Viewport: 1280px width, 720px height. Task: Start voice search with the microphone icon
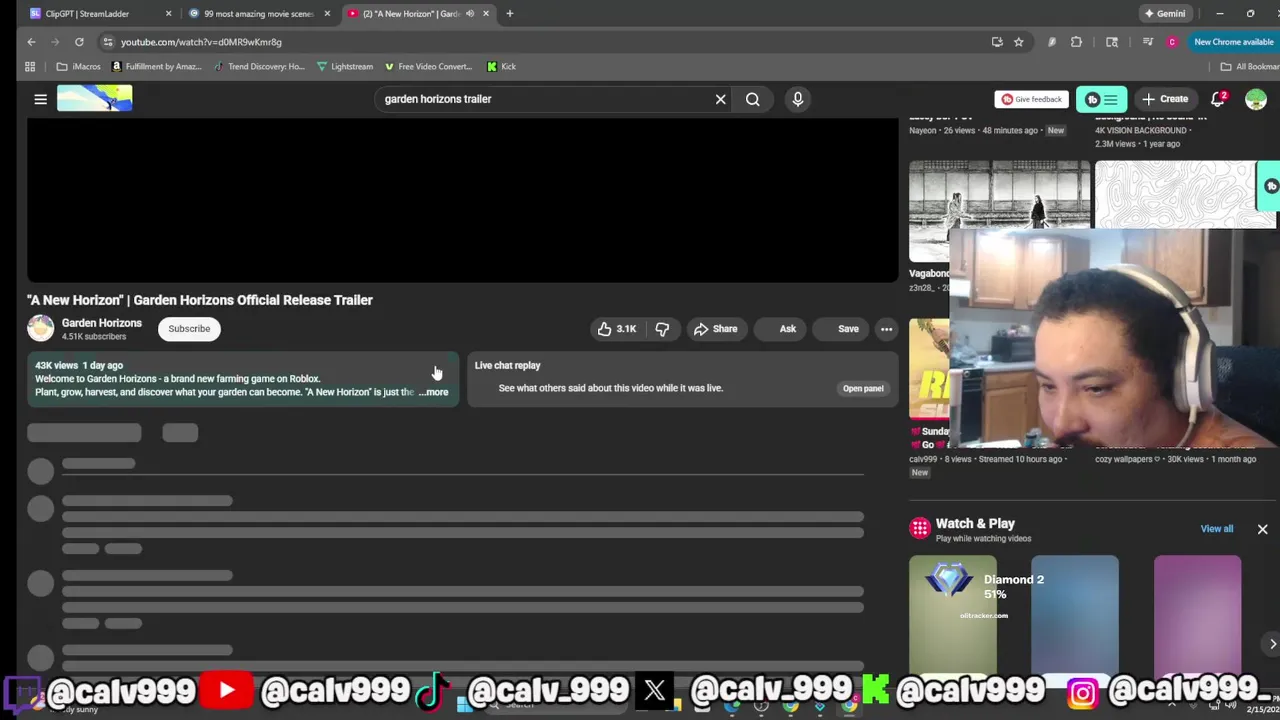click(x=797, y=99)
